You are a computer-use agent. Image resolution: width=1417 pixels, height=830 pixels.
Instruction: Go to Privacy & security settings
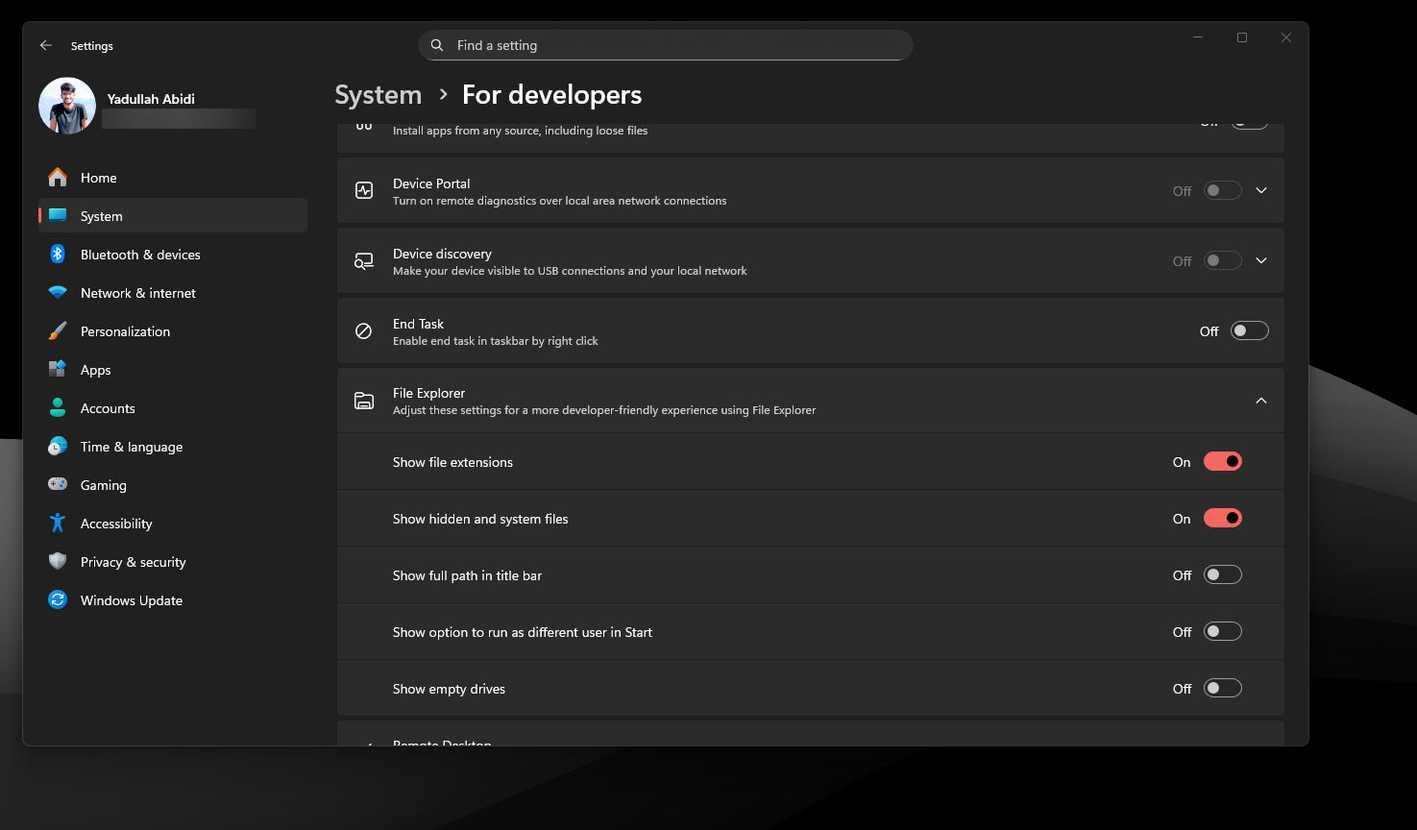coord(172,562)
